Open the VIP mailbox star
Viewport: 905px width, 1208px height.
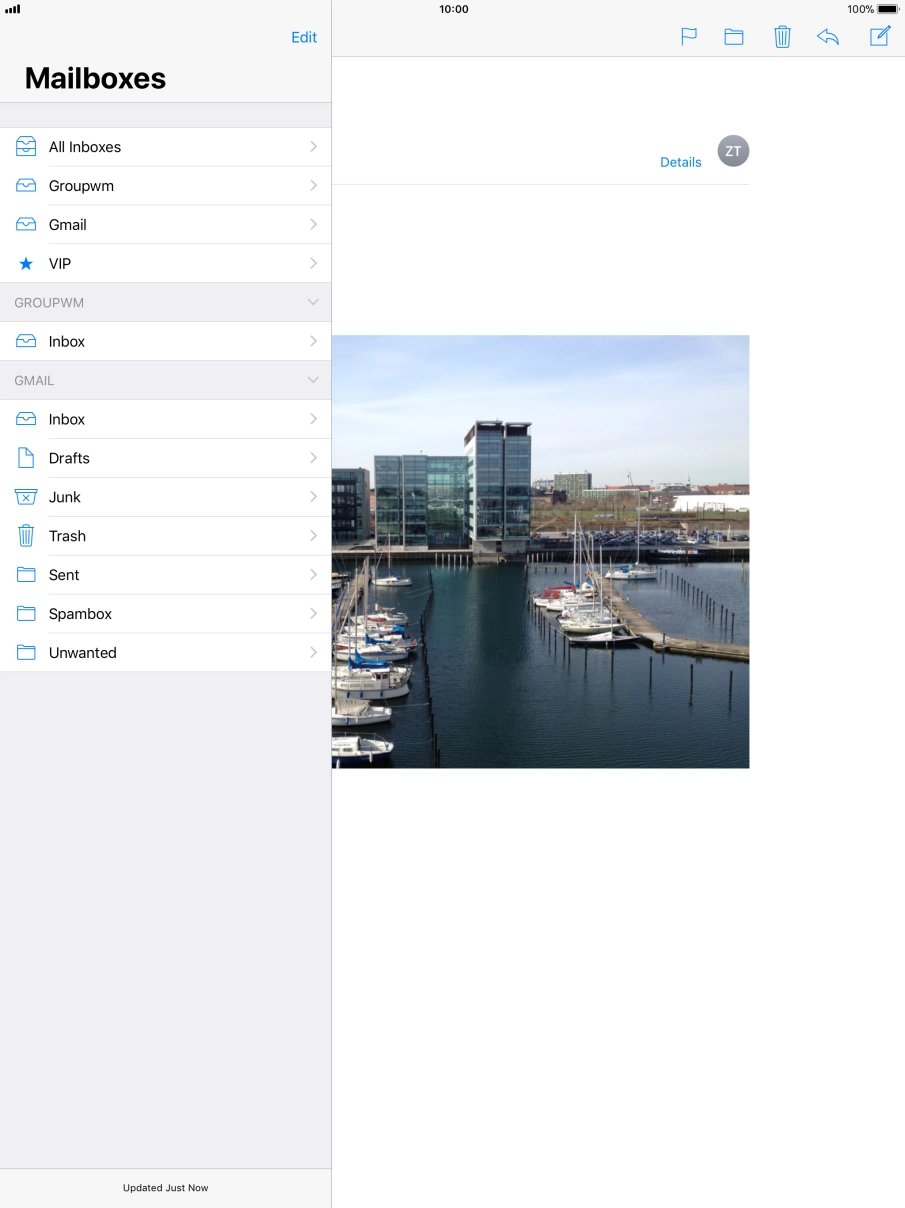pos(26,264)
